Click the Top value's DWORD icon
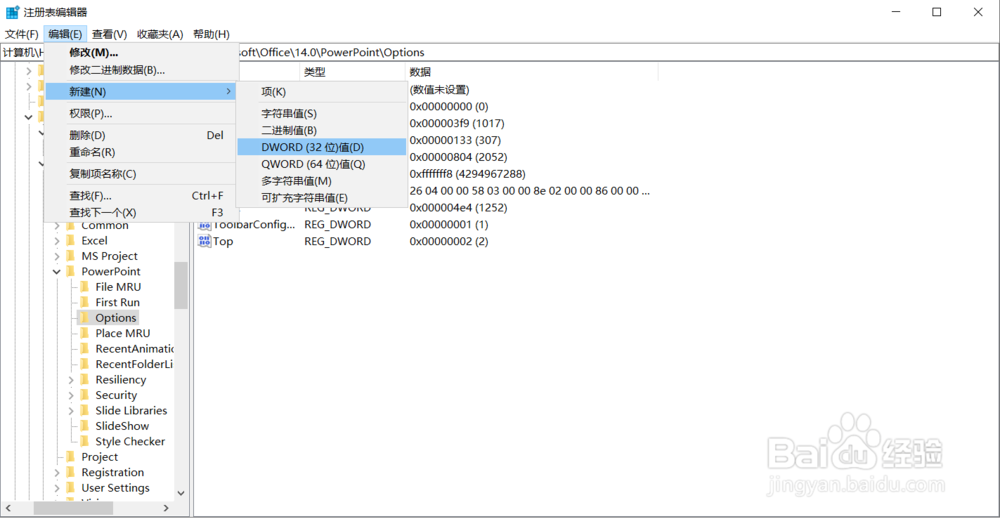 click(204, 241)
